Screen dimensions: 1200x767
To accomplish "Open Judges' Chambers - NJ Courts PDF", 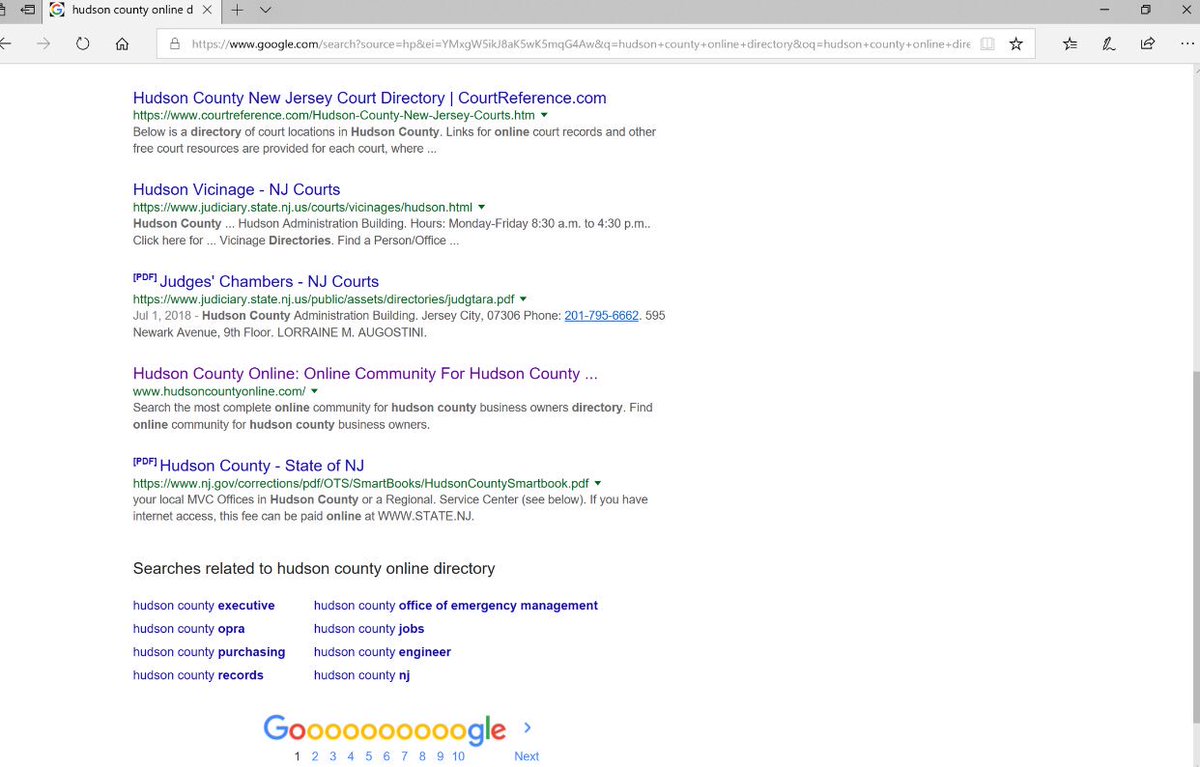I will tap(269, 282).
